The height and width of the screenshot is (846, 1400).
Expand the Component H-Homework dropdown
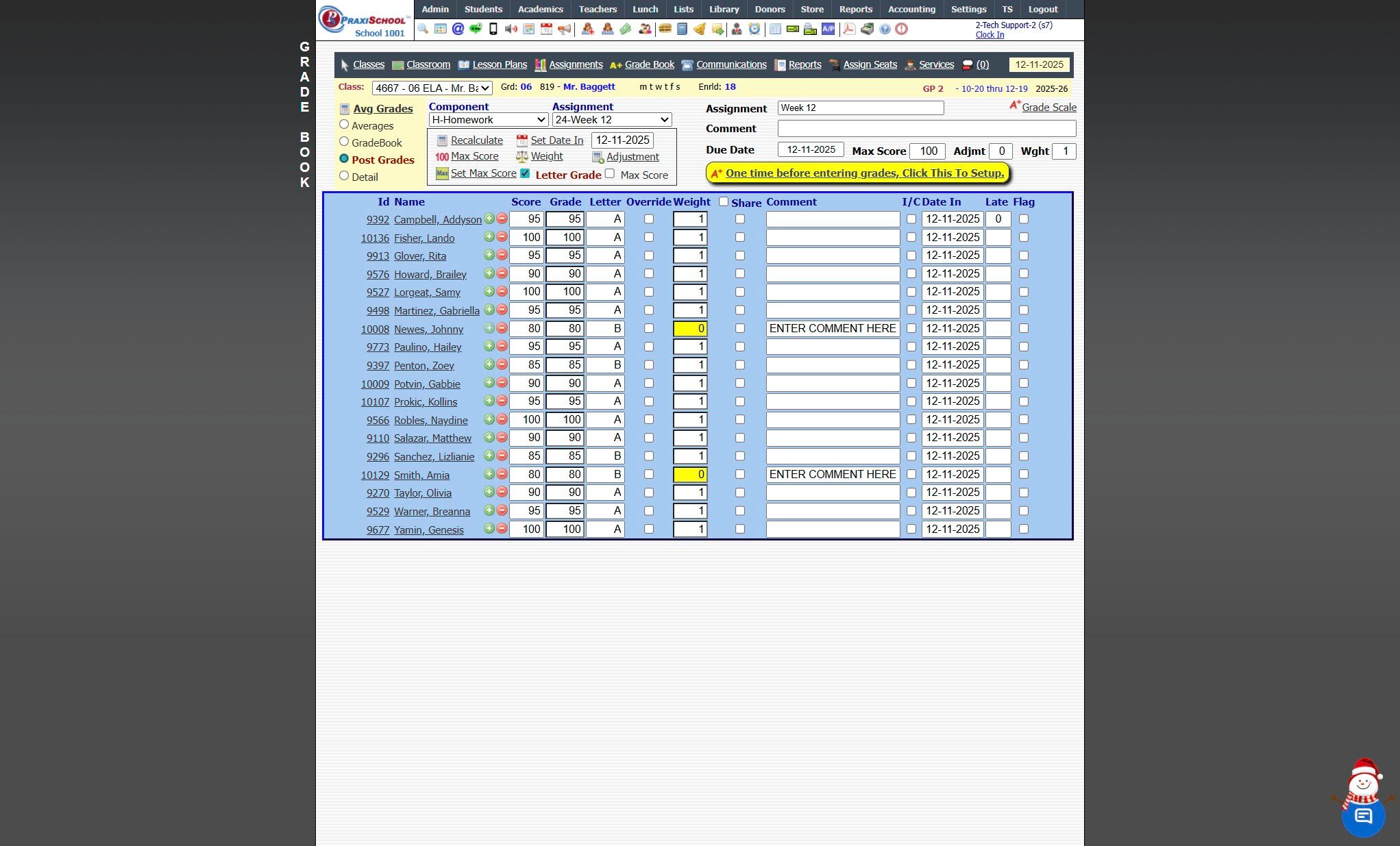coord(488,120)
